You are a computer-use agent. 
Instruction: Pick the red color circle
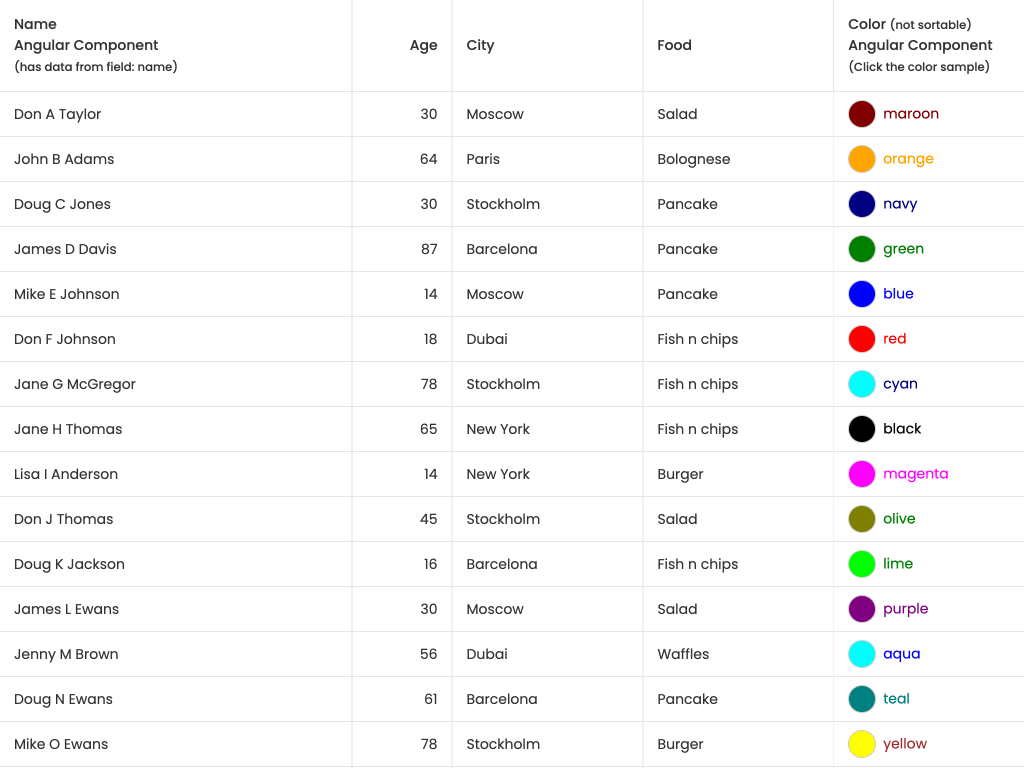tap(862, 339)
